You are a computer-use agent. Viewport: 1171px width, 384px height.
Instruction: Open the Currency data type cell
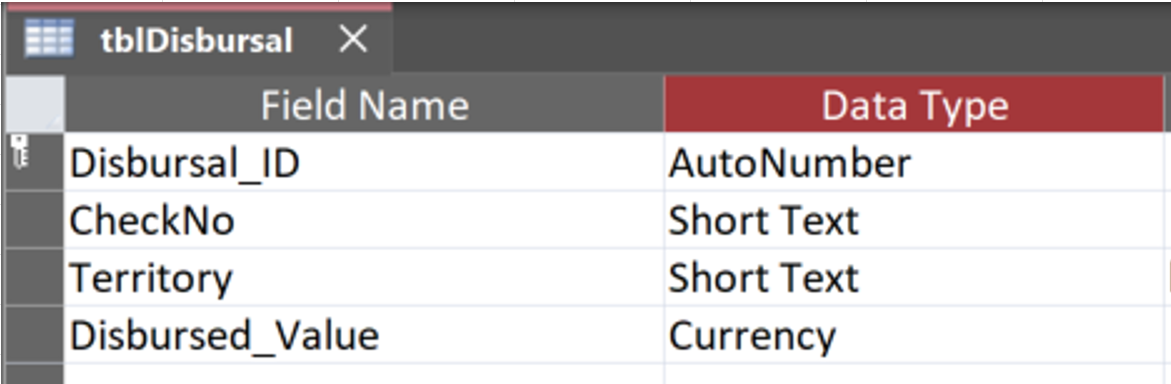pos(914,335)
